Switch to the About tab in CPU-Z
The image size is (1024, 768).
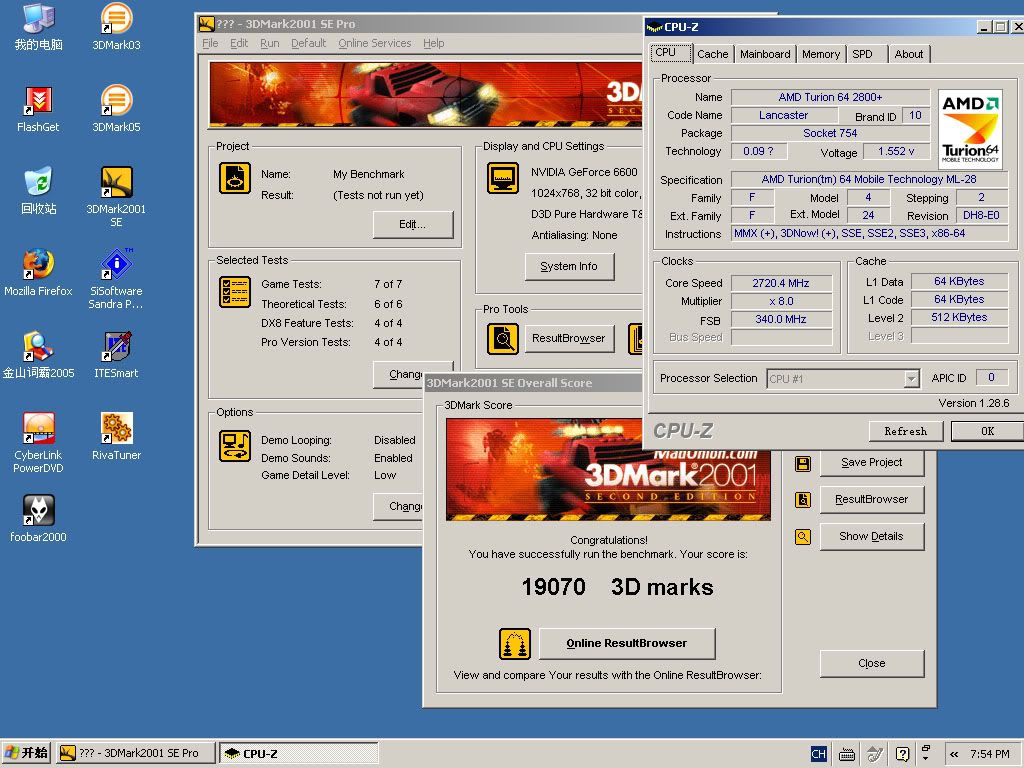tap(908, 54)
